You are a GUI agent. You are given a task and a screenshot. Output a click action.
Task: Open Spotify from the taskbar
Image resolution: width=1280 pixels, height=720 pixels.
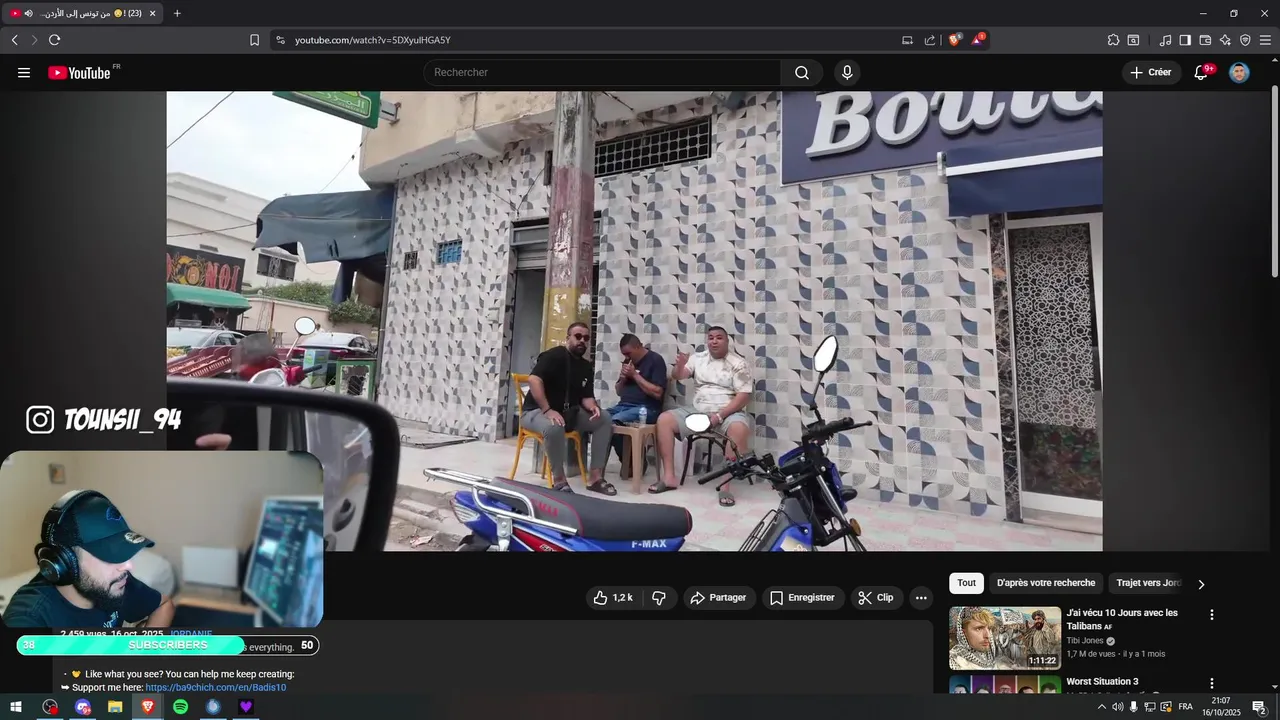180,707
